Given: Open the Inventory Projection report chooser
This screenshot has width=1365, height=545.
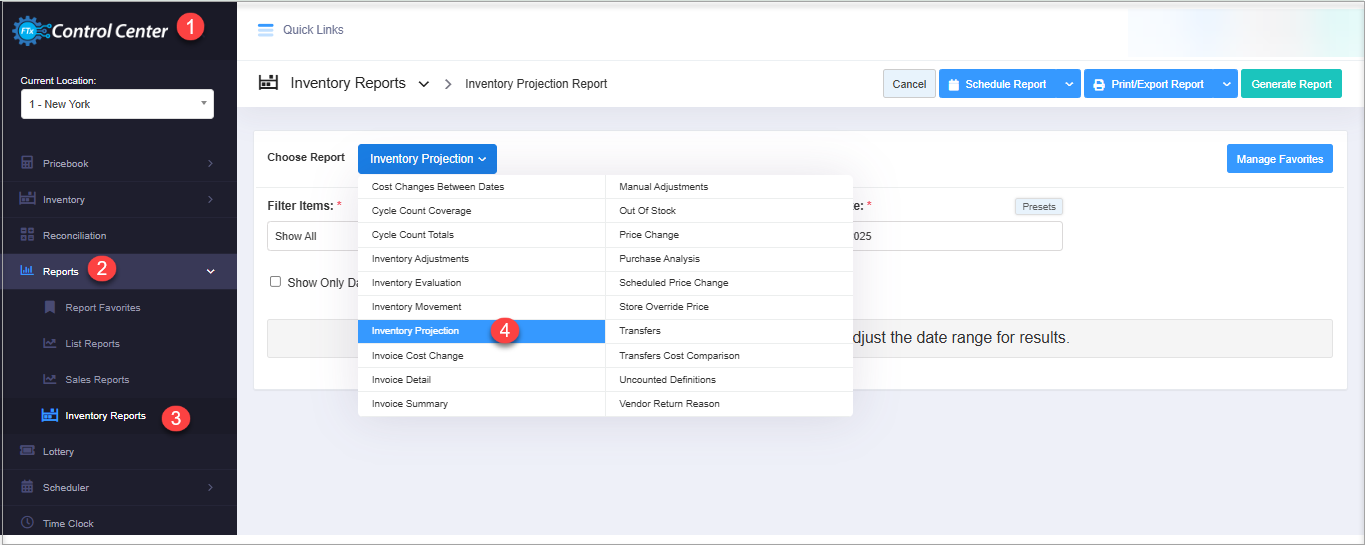Looking at the screenshot, I should [x=427, y=159].
